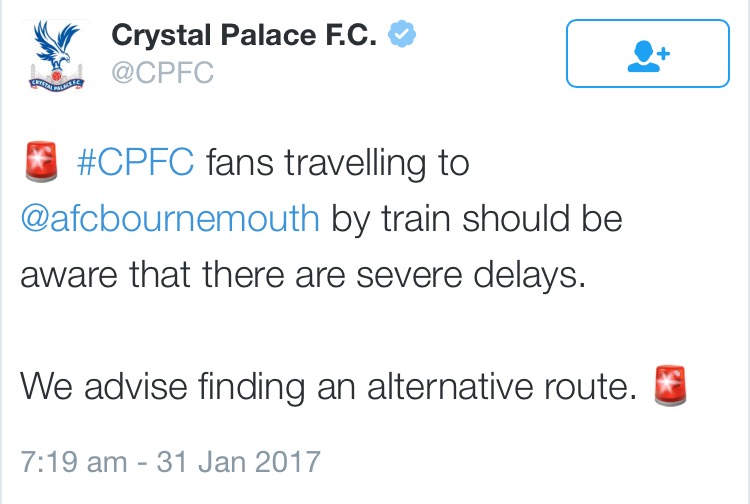This screenshot has height=504, width=750.
Task: Click the @CPFC handle under the name
Action: [x=162, y=73]
